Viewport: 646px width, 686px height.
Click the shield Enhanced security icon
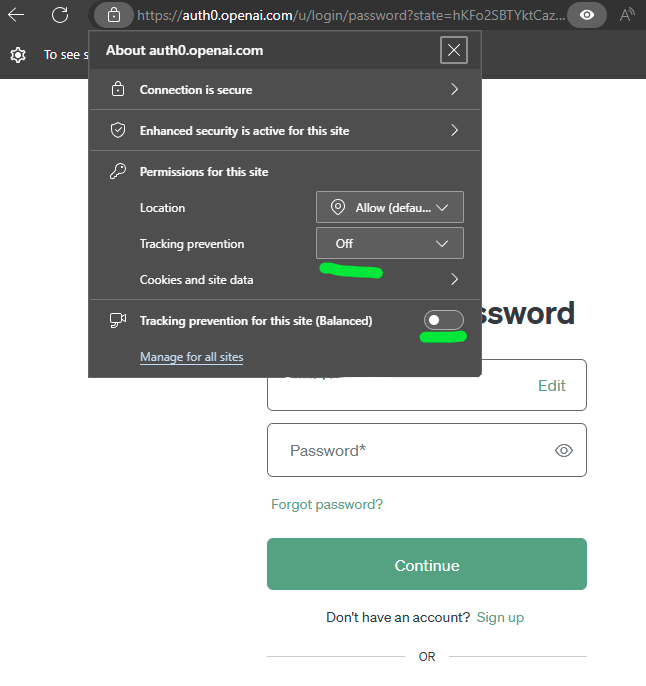pos(118,130)
